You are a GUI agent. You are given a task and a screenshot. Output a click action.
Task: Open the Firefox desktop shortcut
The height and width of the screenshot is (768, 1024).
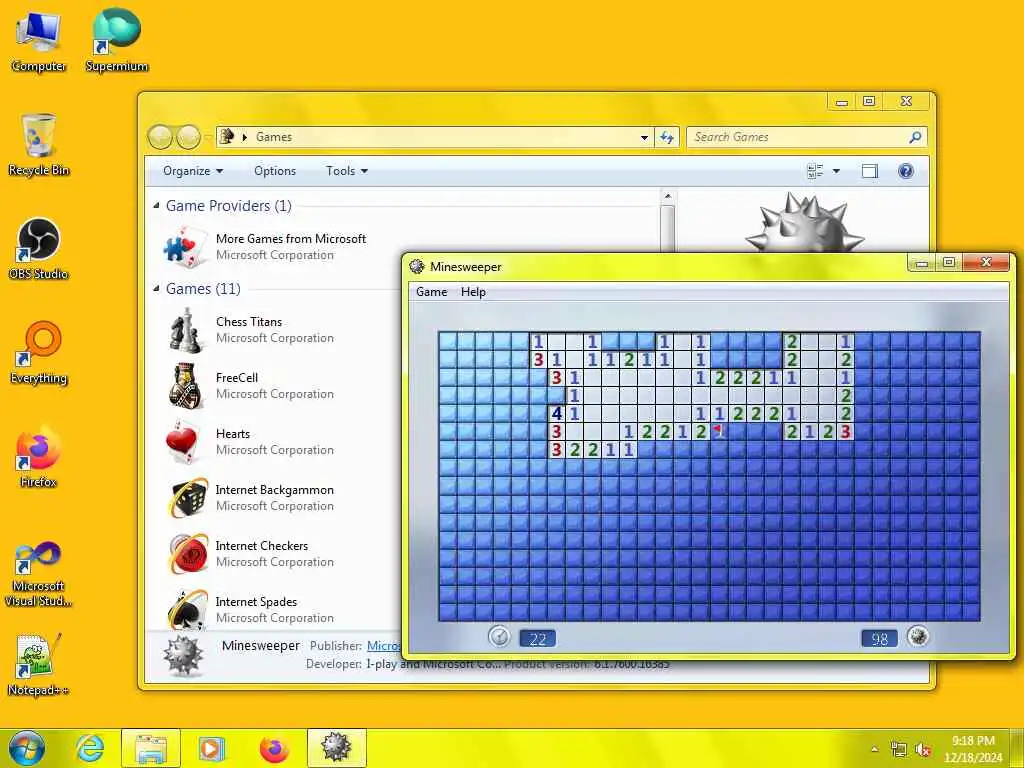coord(39,456)
